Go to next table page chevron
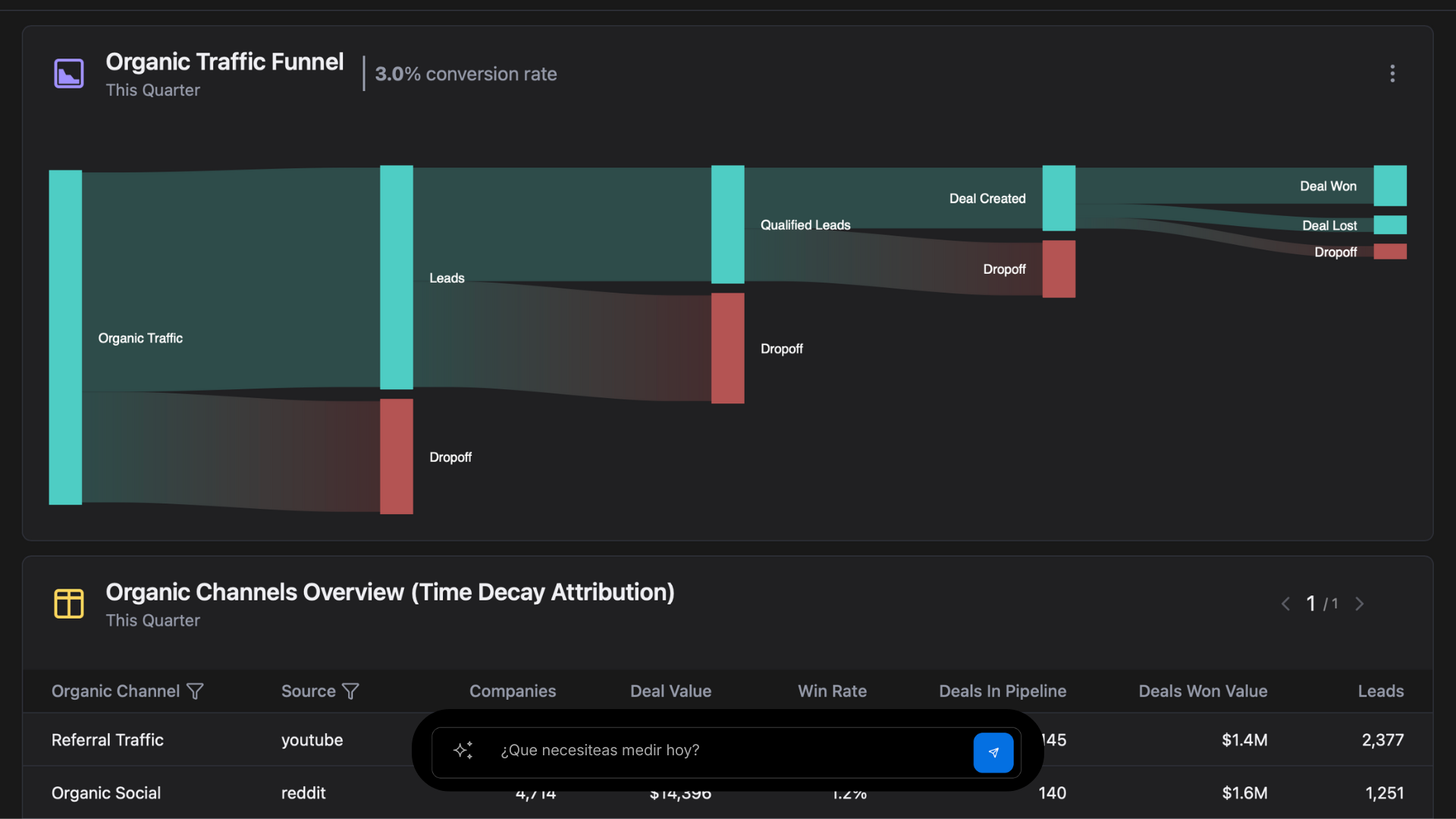1456x819 pixels. pos(1360,604)
